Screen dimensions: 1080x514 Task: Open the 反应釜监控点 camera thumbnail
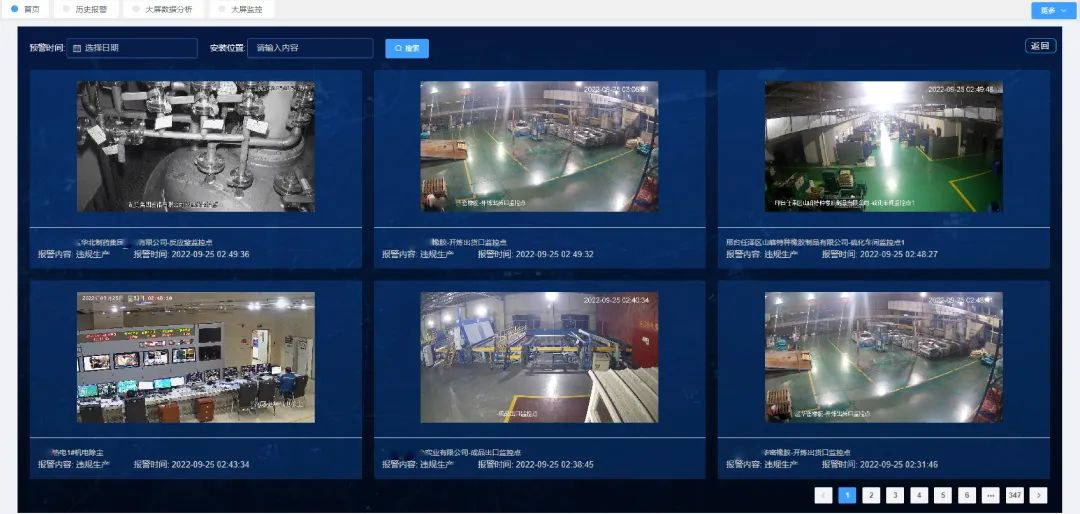click(196, 146)
